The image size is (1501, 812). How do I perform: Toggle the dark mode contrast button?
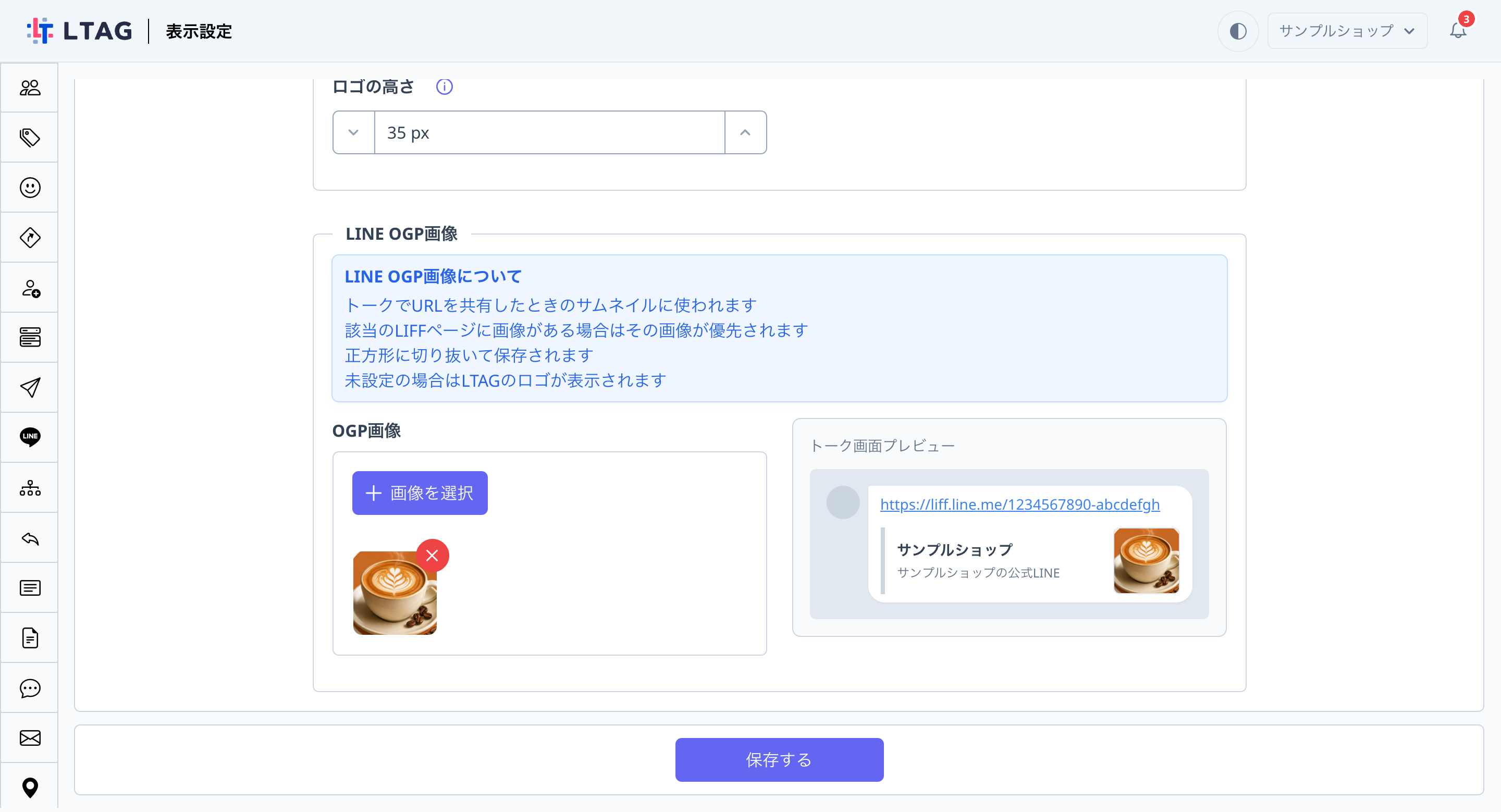pyautogui.click(x=1238, y=31)
